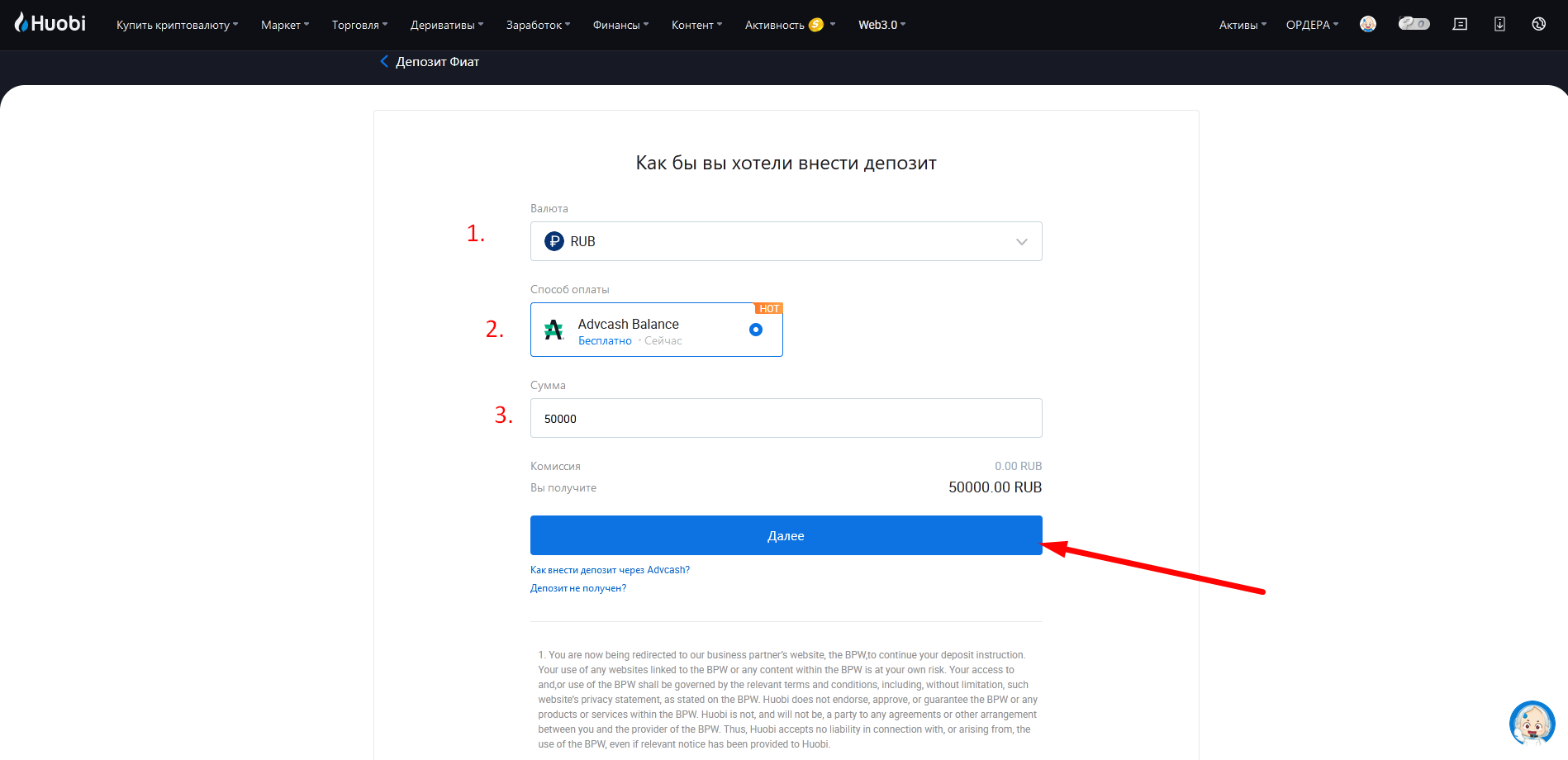Open the messages icon in the header
Screen dimensions: 1568x760
click(x=1460, y=24)
